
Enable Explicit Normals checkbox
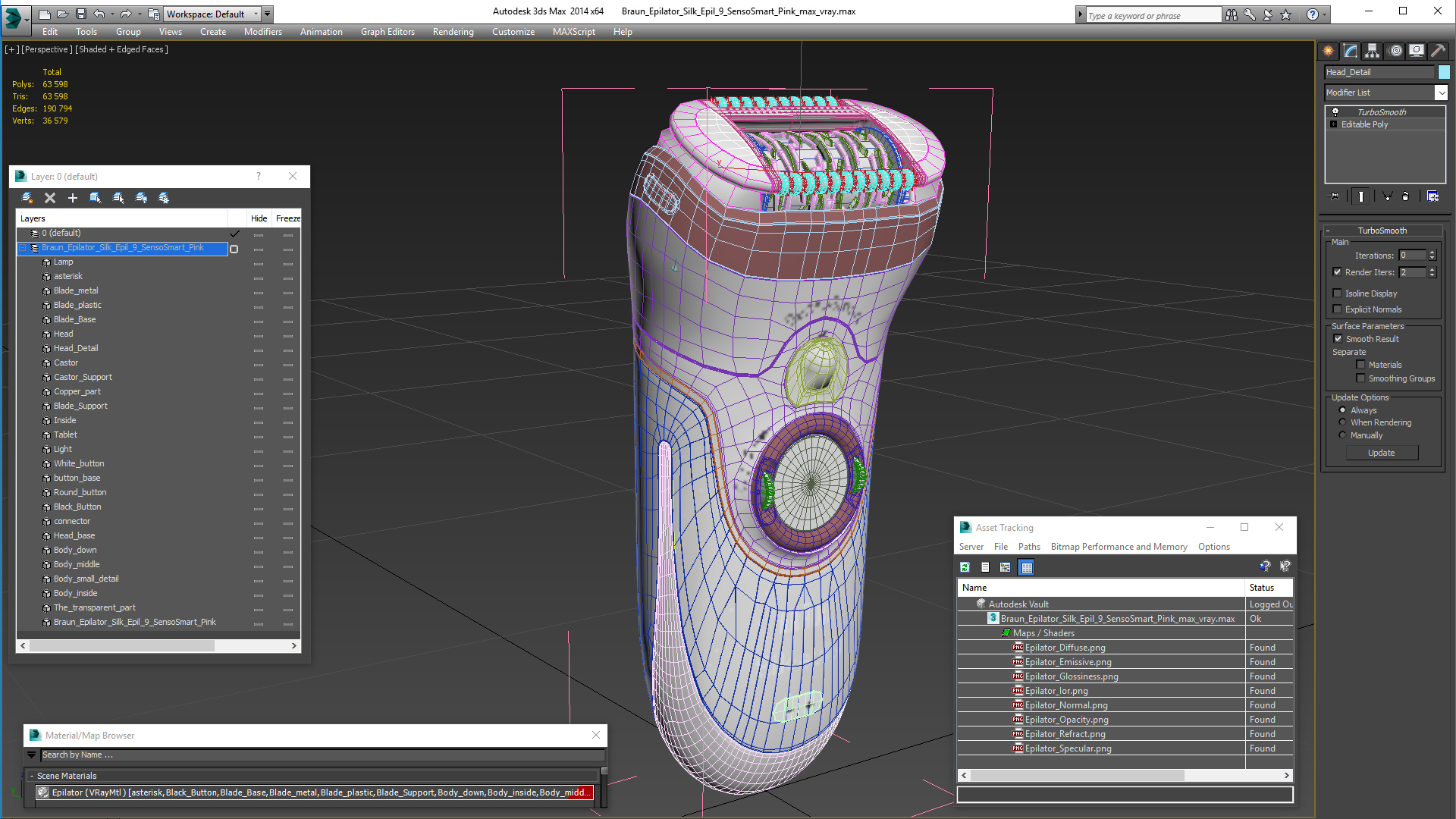1337,309
